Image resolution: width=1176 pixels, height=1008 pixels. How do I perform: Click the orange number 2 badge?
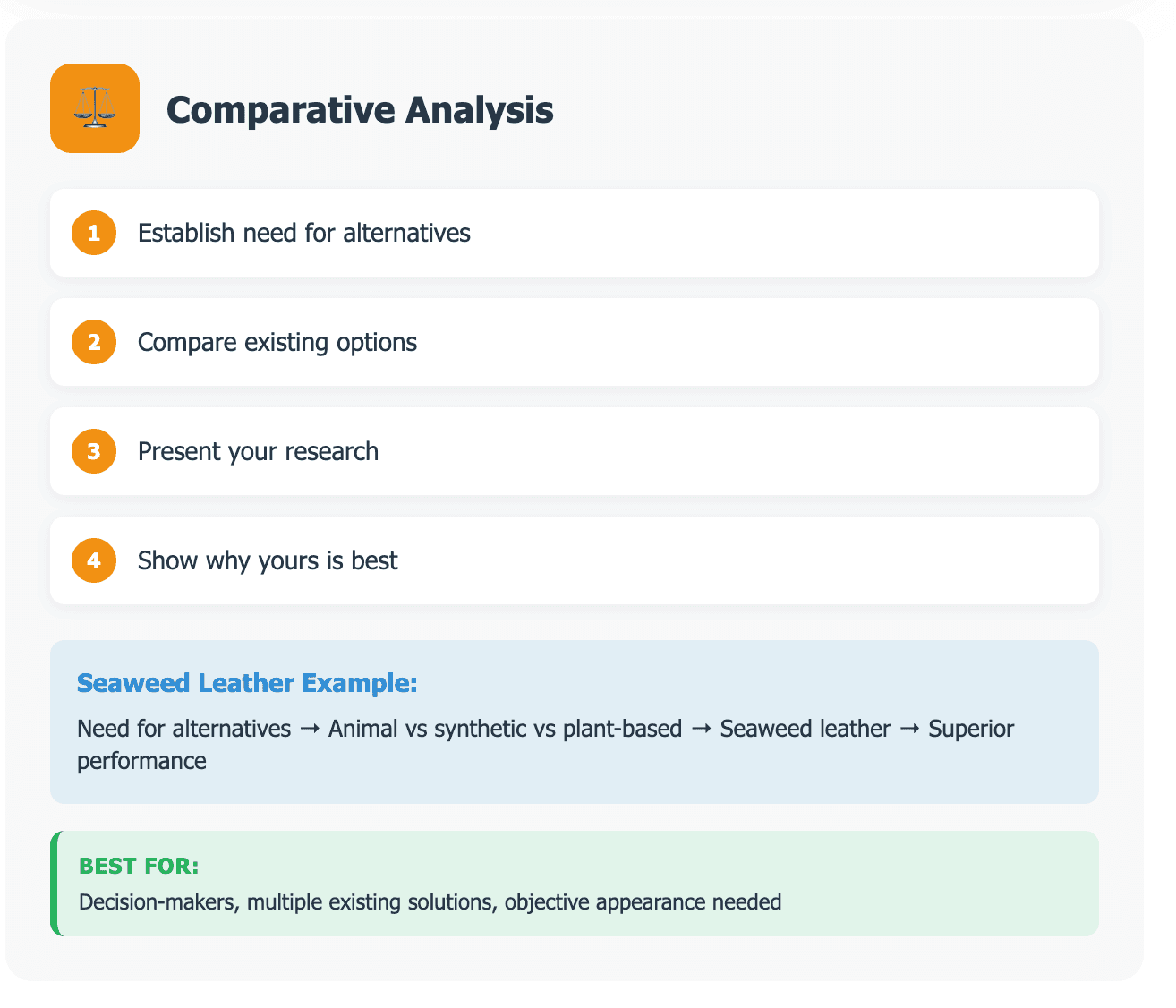click(94, 342)
